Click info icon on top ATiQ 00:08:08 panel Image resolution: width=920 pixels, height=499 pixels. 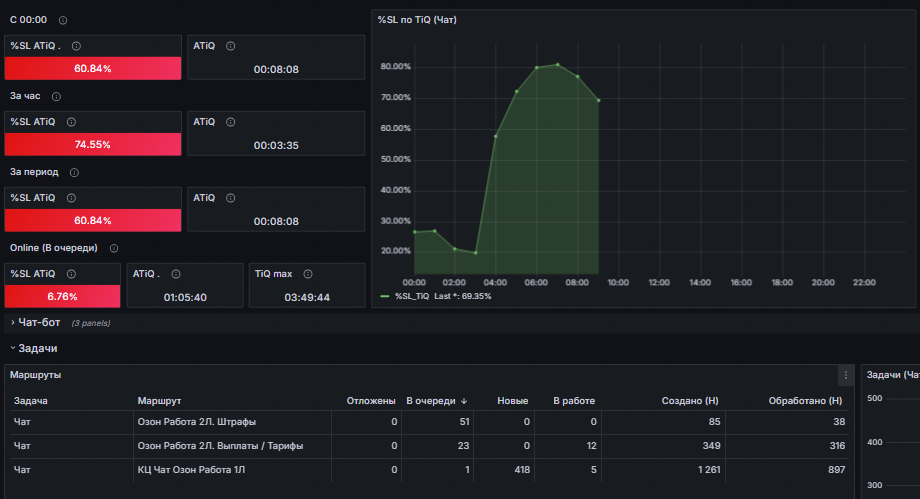(x=231, y=46)
